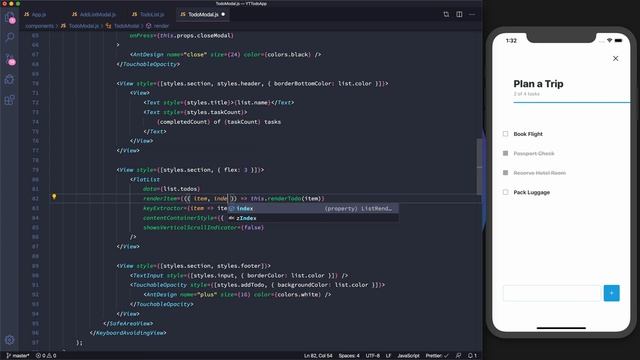Click the lightbulb code action icon
The image size is (640, 360).
pos(54,197)
